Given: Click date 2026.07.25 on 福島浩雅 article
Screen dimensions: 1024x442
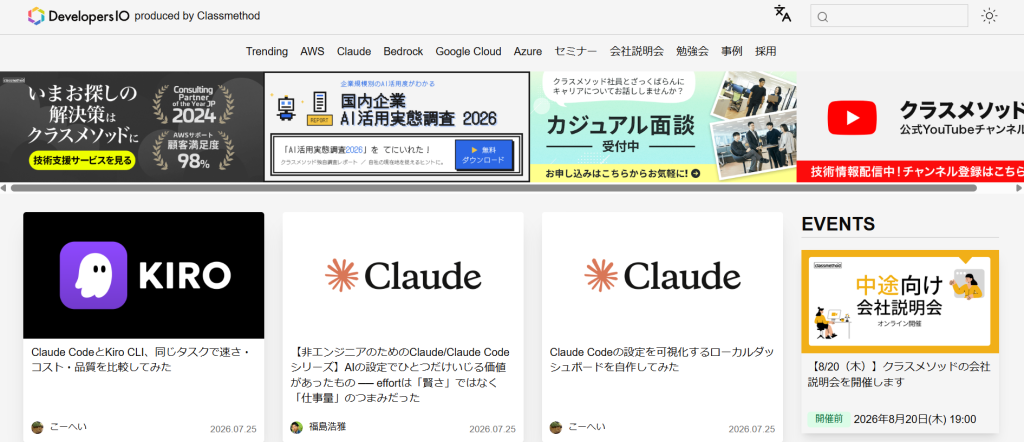Looking at the screenshot, I should [492, 429].
